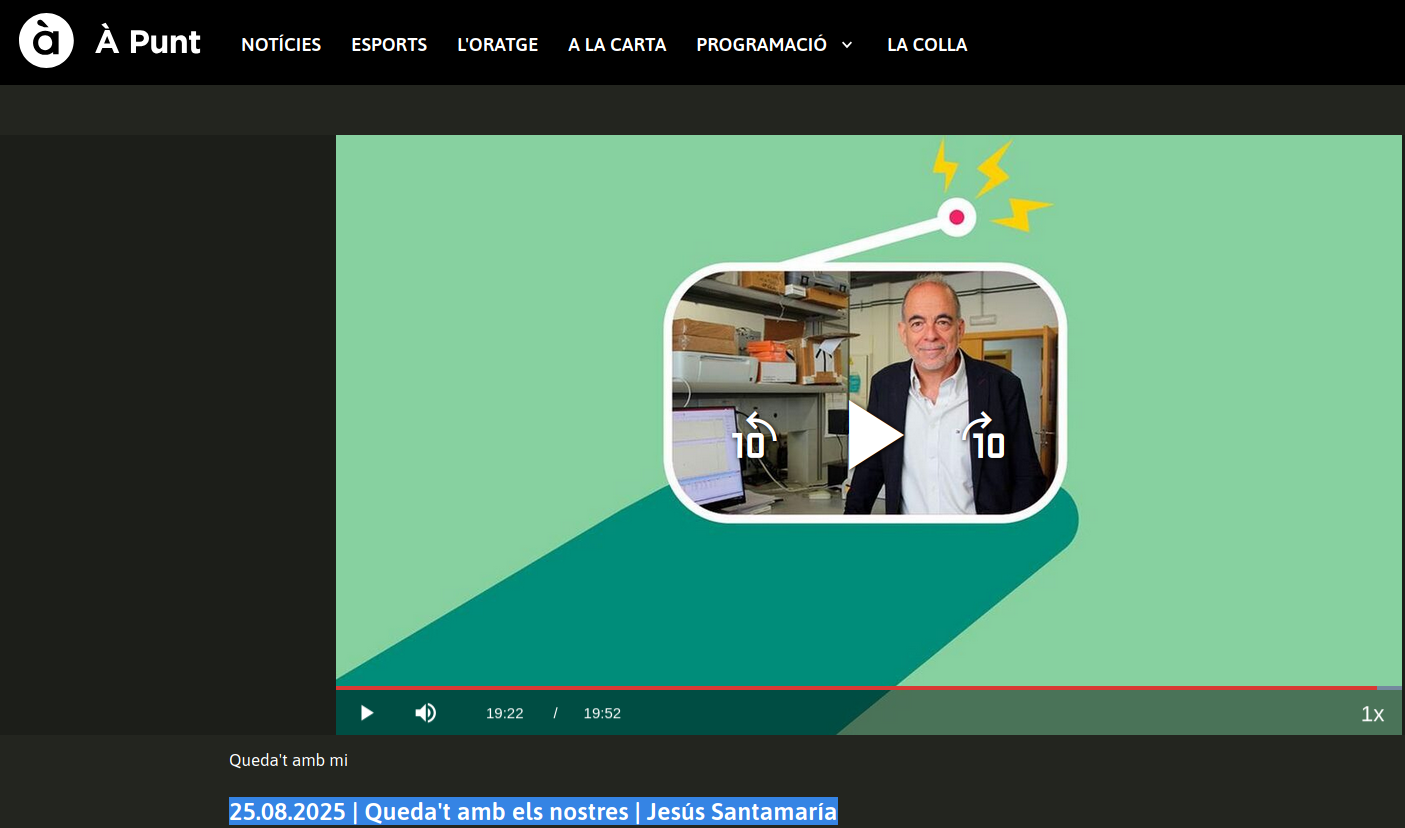Skip forward 10 seconds in the video
The image size is (1405, 828).
tap(983, 435)
